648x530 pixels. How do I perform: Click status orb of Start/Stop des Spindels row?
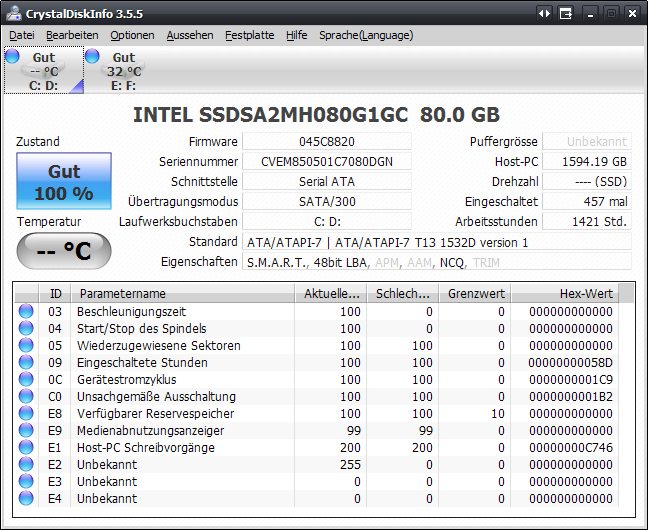coord(26,328)
